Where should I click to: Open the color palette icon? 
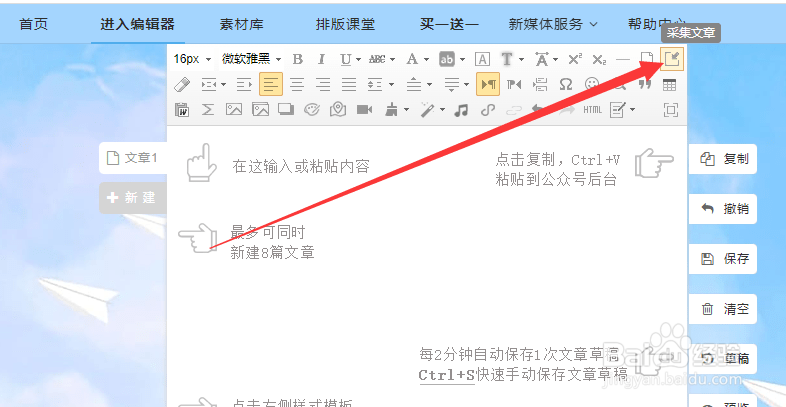tap(312, 109)
